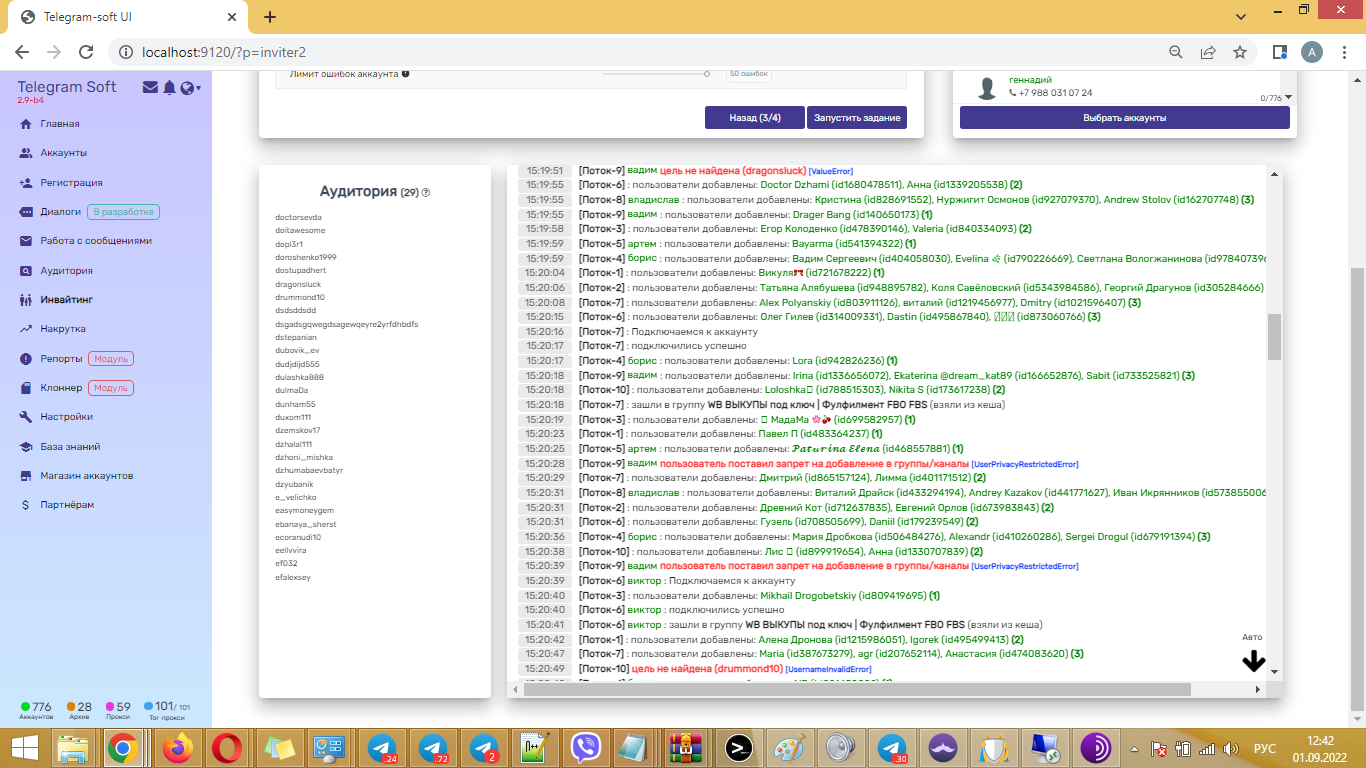Toggle the Авто auto-scroll down arrow
The height and width of the screenshot is (768, 1366).
pos(1253,661)
